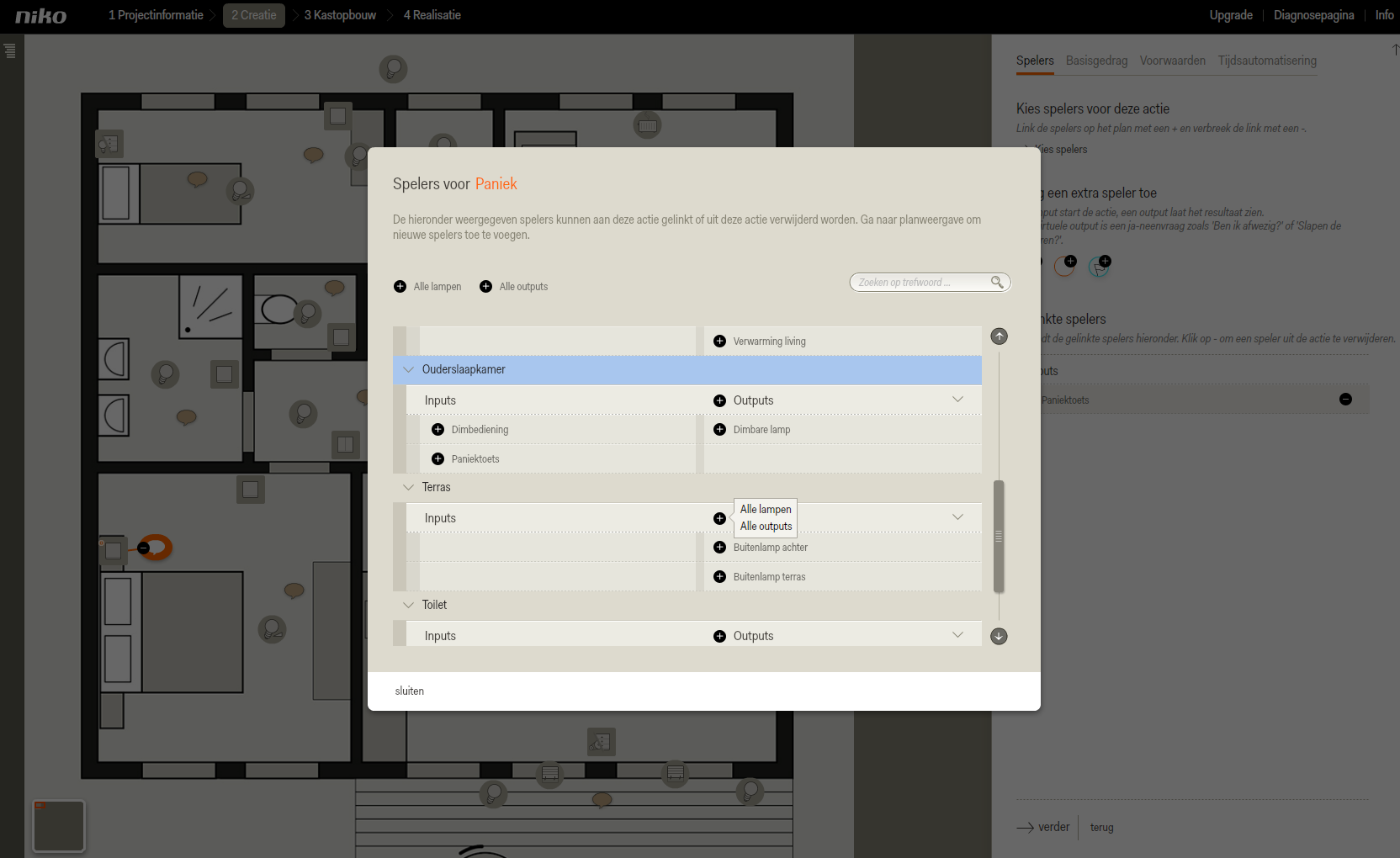
Task: Click the thumbnail at bottom left
Action: [59, 826]
